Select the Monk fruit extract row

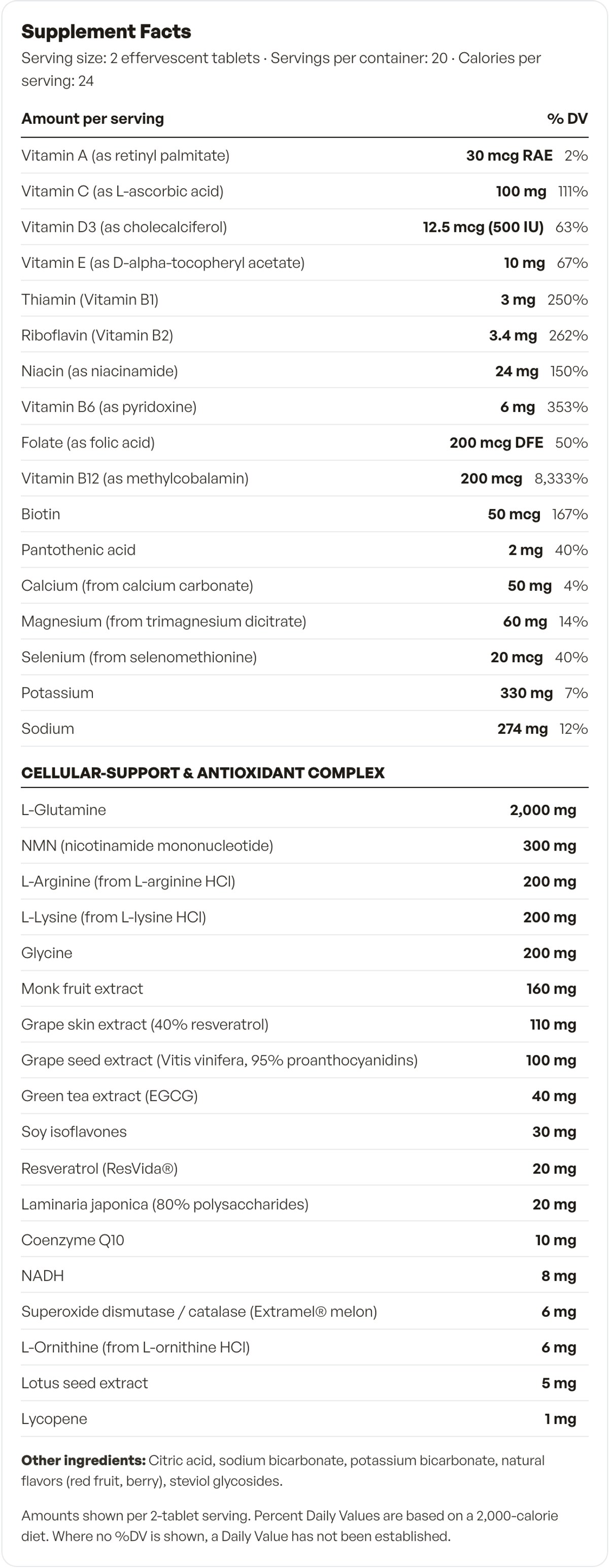pyautogui.click(x=304, y=989)
